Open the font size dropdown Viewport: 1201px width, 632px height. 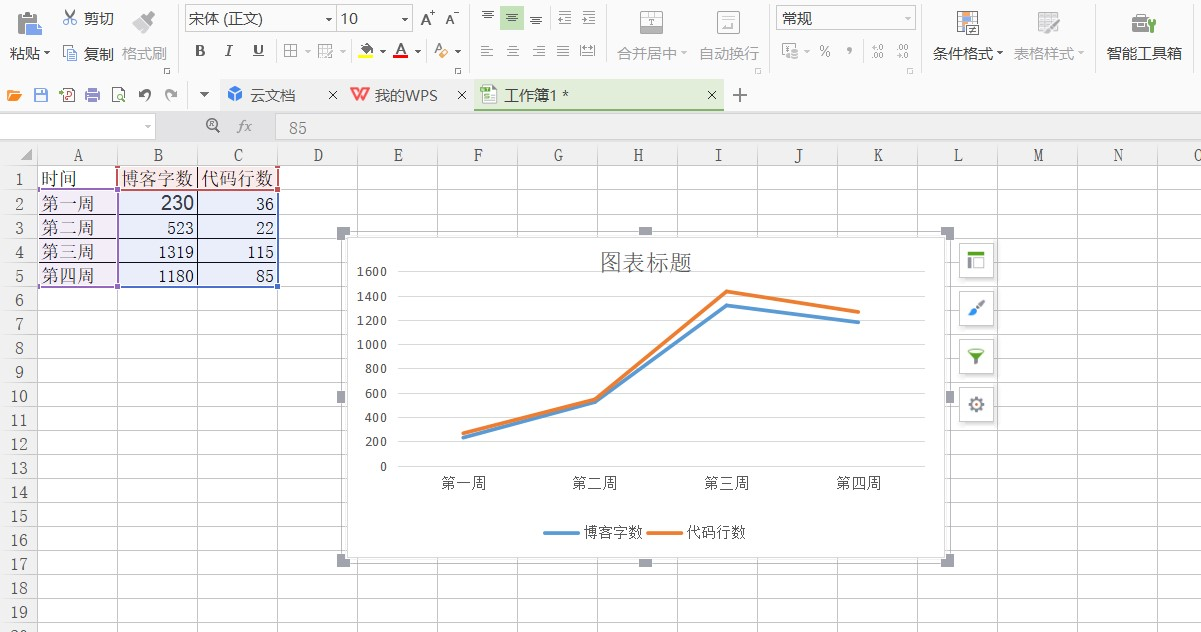(x=405, y=19)
